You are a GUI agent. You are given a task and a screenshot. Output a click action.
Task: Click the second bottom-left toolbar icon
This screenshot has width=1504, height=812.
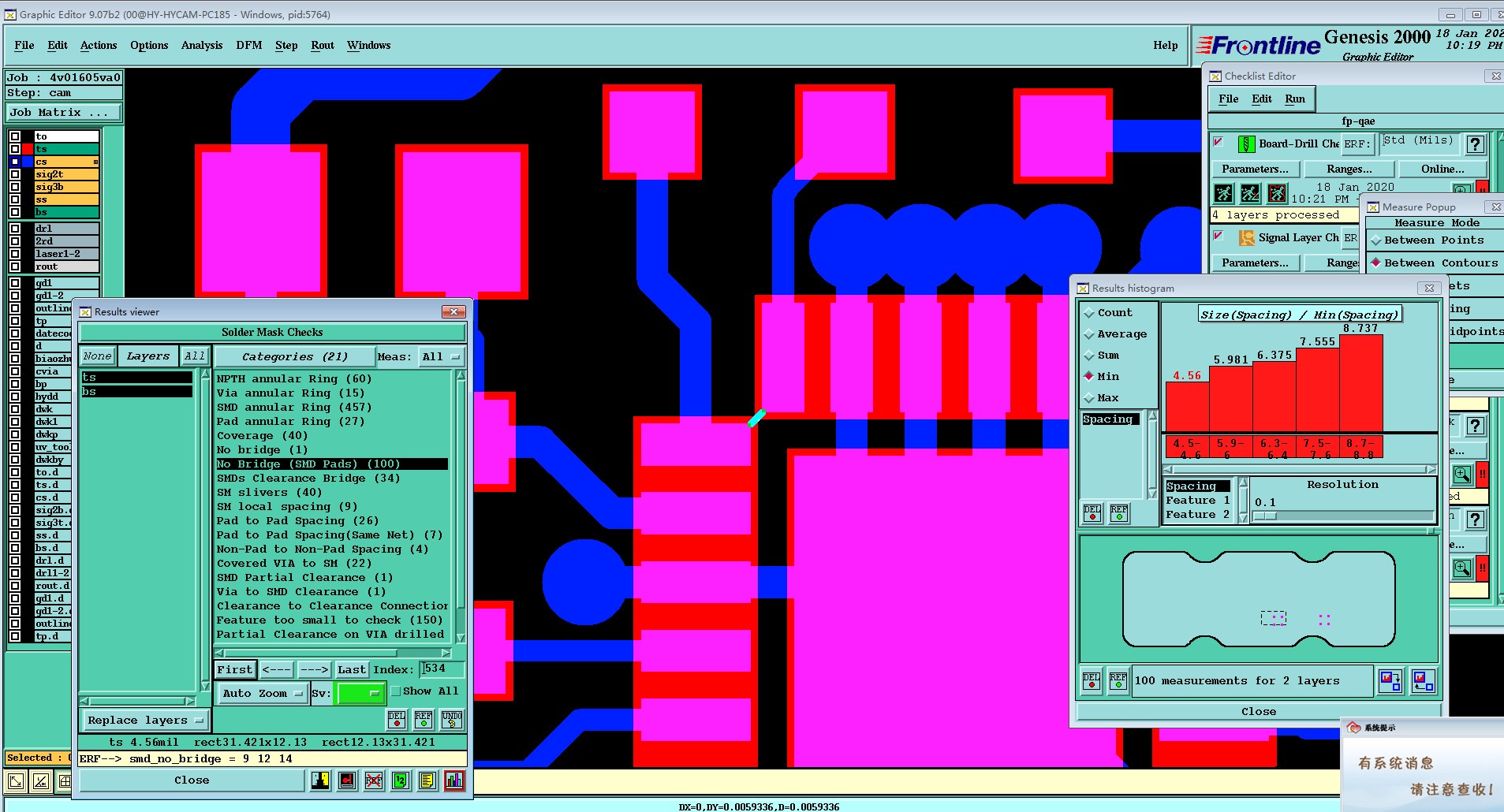[41, 781]
